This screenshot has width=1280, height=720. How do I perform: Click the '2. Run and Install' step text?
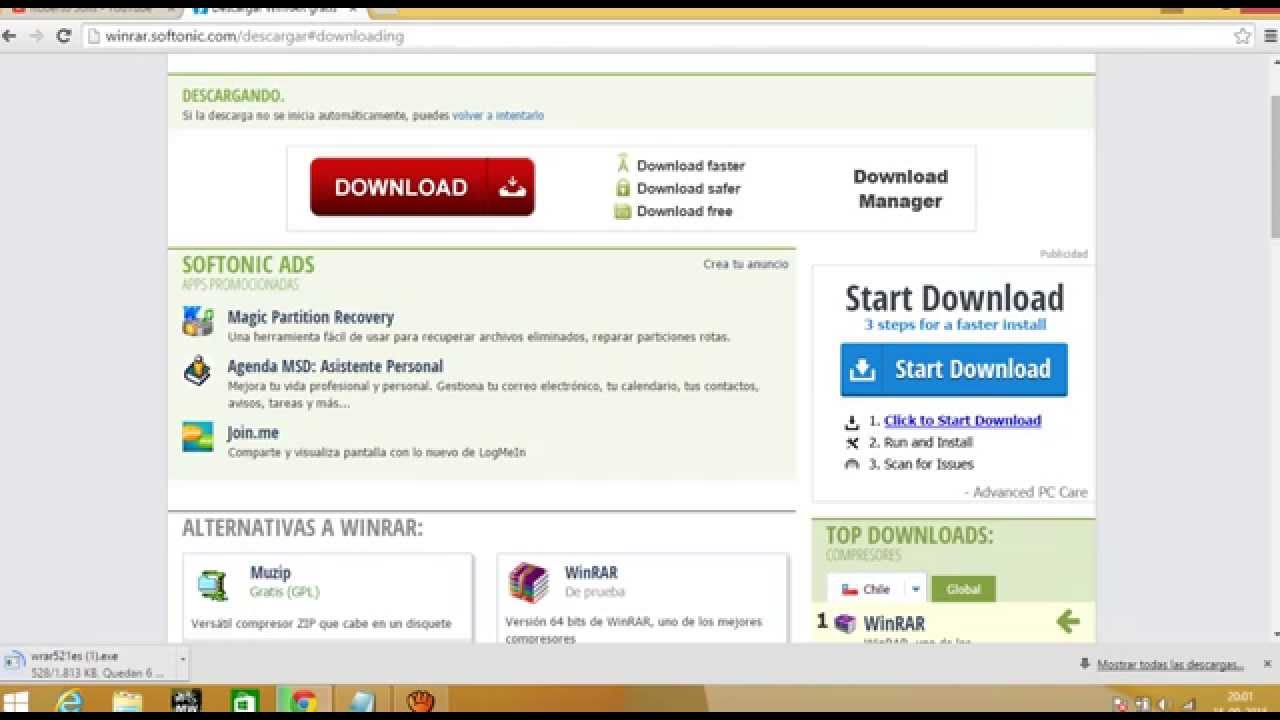point(920,442)
